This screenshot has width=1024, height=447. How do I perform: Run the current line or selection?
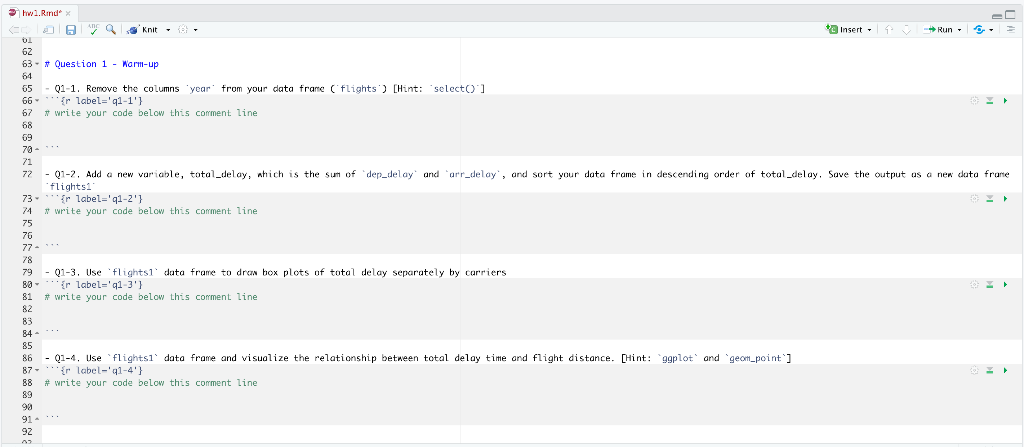[x=938, y=29]
